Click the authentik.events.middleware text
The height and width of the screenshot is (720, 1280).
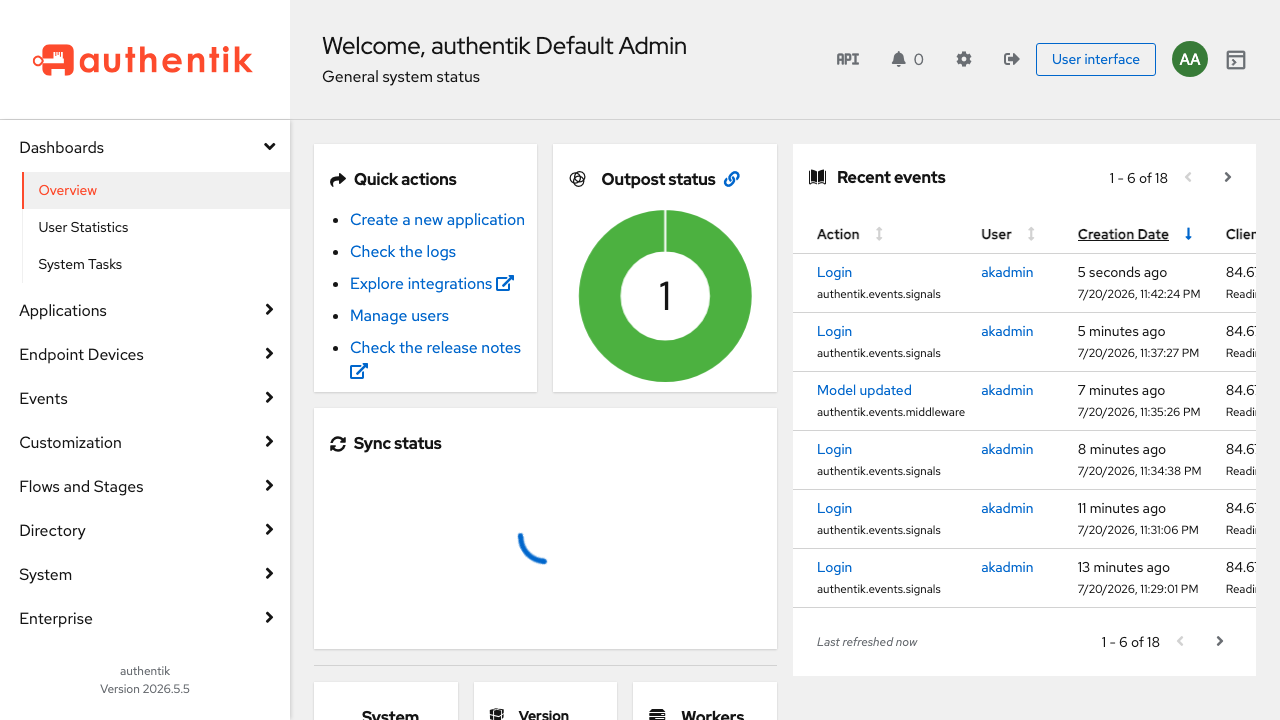(891, 412)
